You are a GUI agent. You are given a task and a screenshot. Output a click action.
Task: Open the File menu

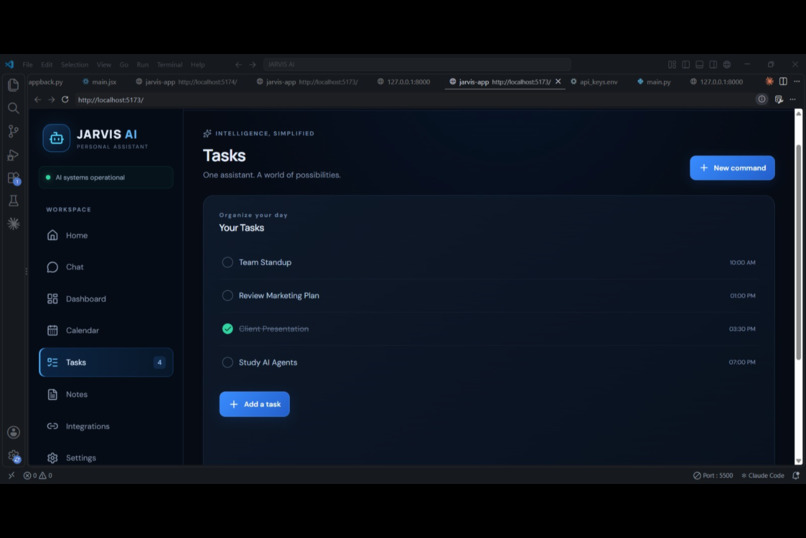pos(28,64)
